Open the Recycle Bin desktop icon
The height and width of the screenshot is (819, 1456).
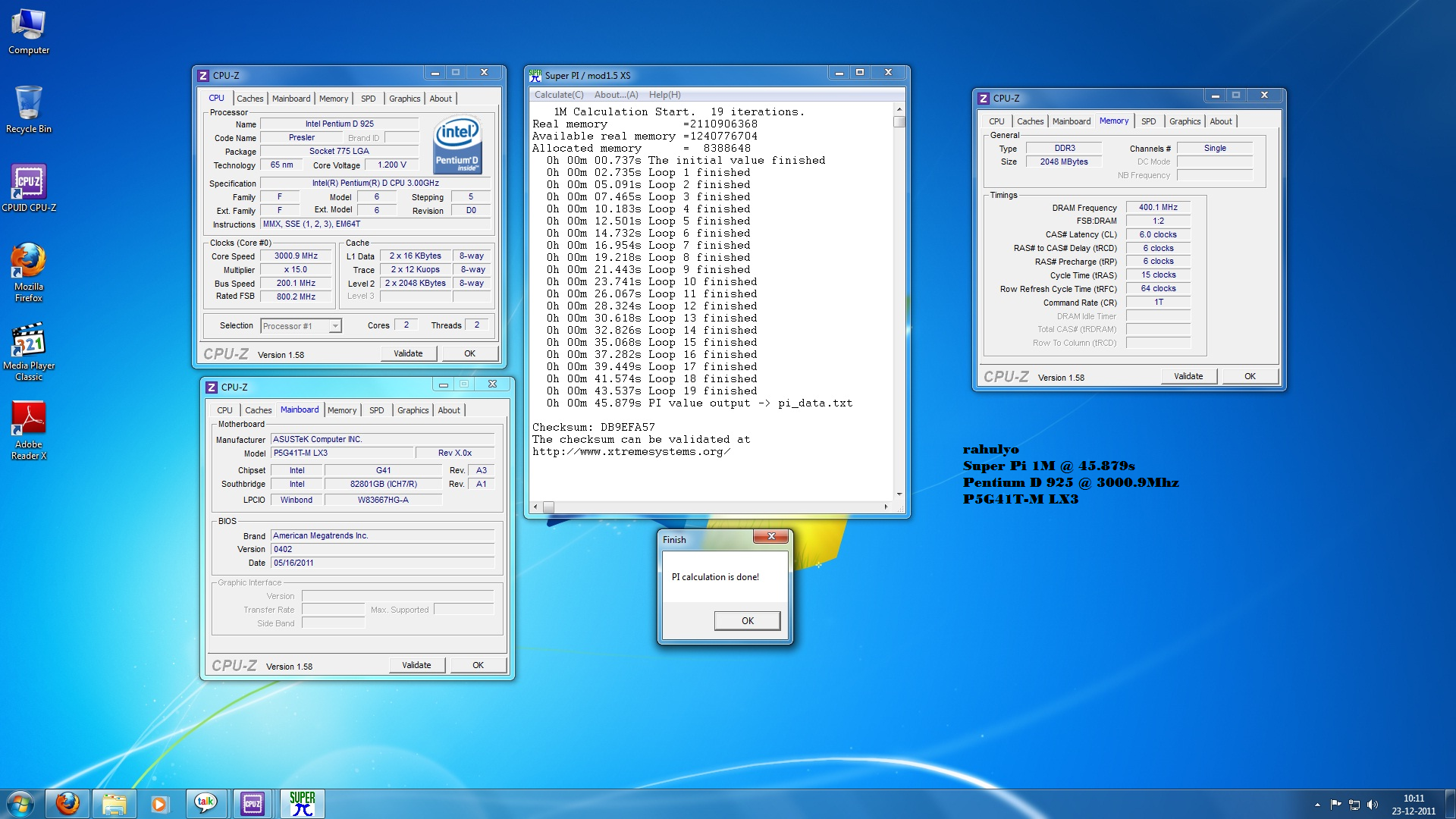[29, 110]
